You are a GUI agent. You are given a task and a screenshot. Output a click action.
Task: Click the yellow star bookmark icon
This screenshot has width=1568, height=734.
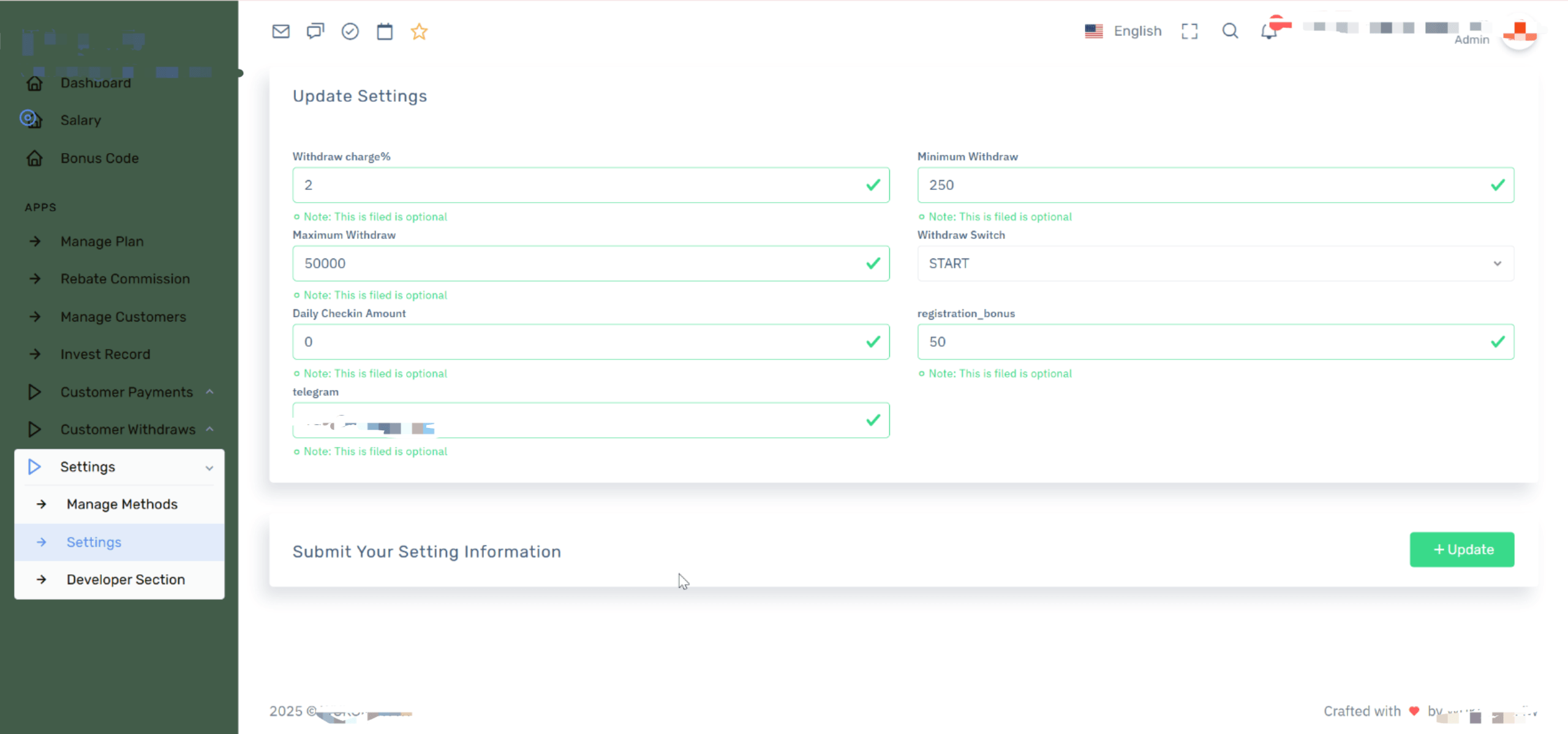pos(419,31)
